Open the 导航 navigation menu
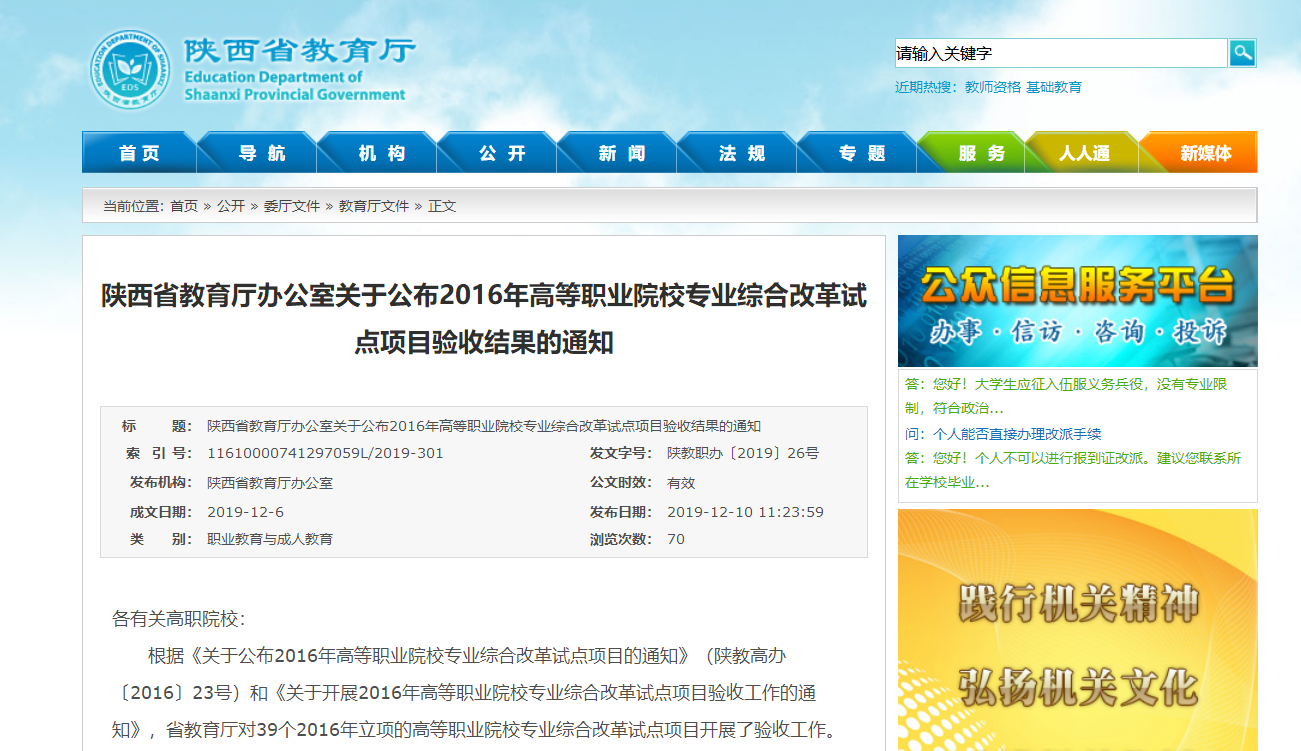The image size is (1301, 751). pos(262,153)
